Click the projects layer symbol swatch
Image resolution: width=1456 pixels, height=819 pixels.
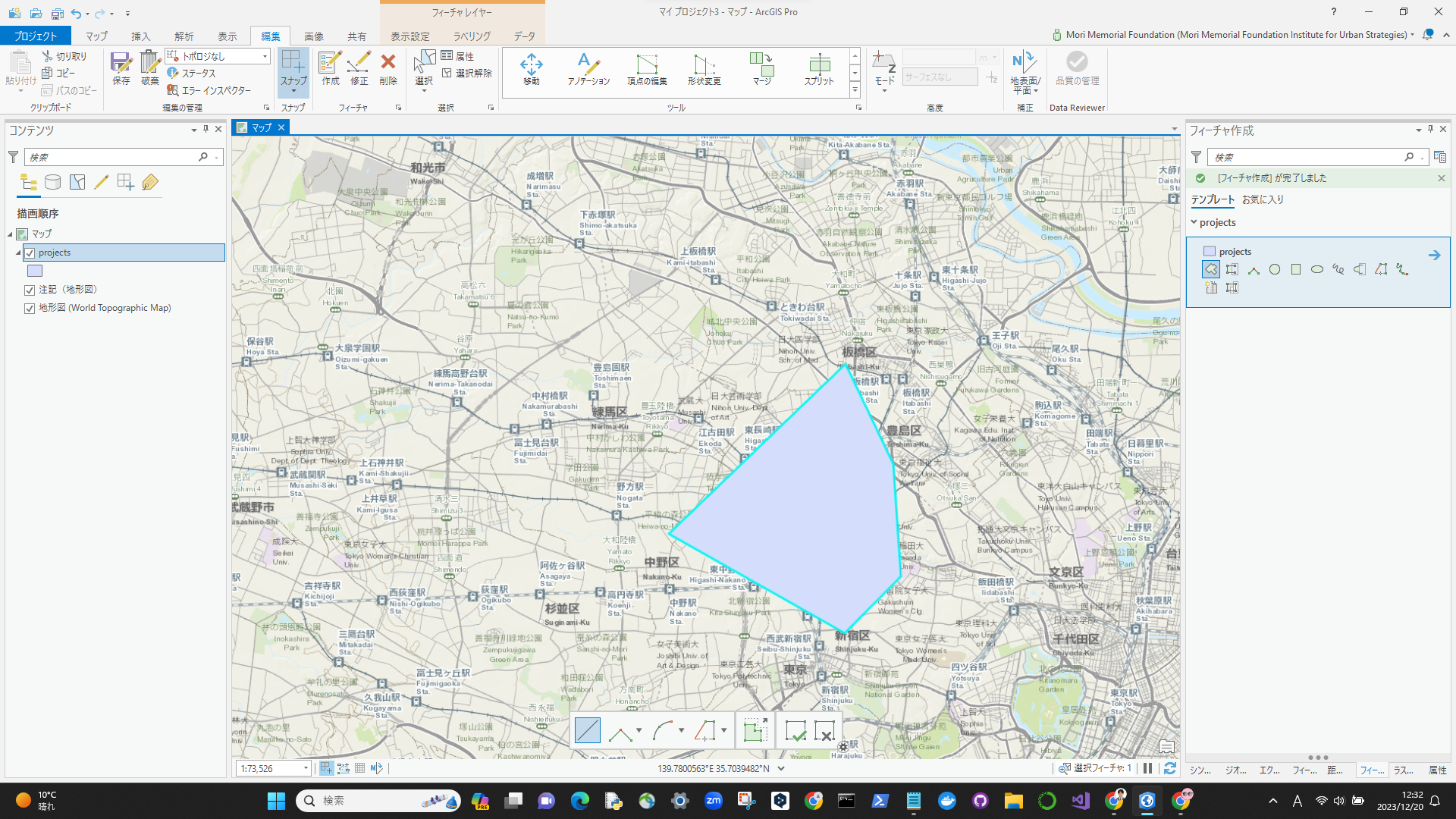click(x=35, y=271)
